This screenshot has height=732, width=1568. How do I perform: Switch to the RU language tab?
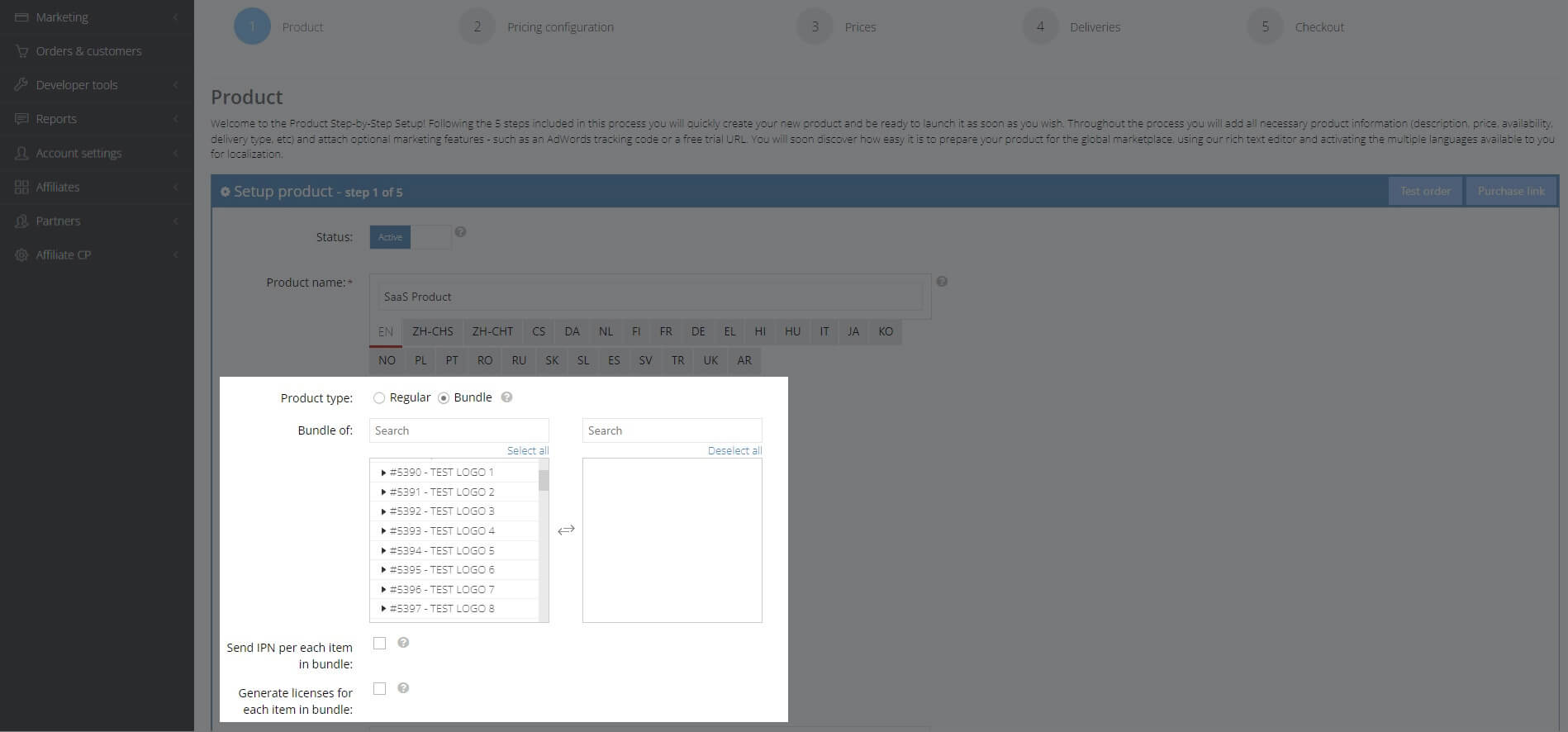[x=519, y=360]
